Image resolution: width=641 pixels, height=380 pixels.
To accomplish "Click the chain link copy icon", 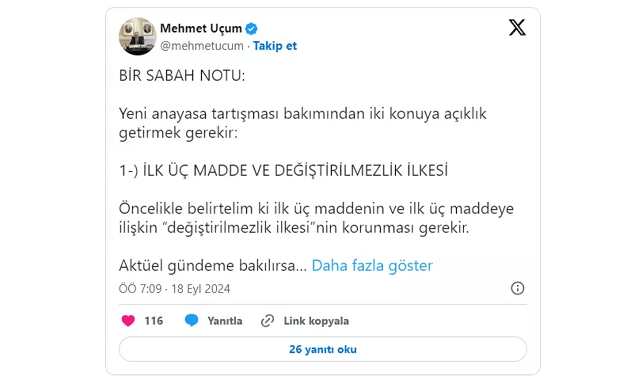I will tap(267, 321).
